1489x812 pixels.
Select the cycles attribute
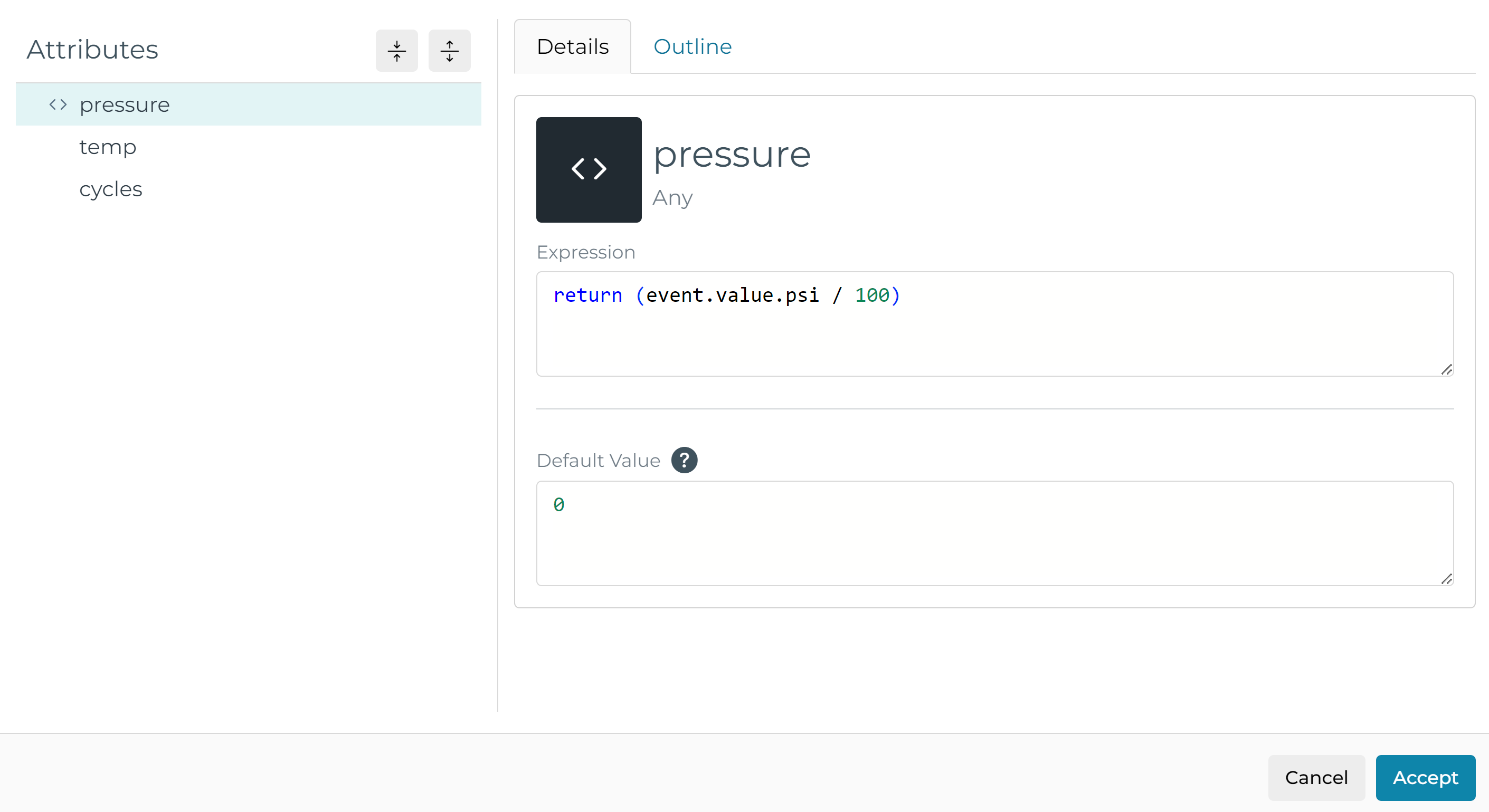pos(111,189)
